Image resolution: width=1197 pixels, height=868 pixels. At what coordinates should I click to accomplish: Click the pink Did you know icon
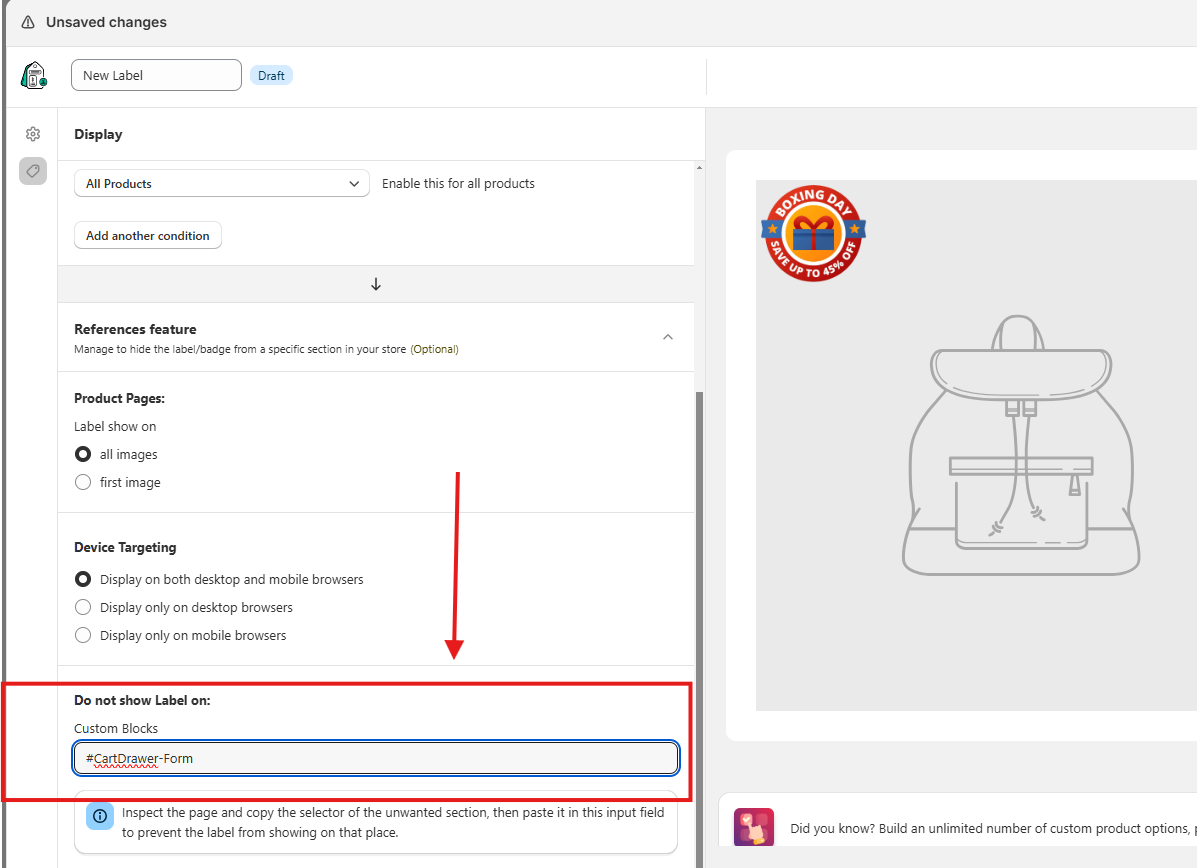(x=753, y=828)
